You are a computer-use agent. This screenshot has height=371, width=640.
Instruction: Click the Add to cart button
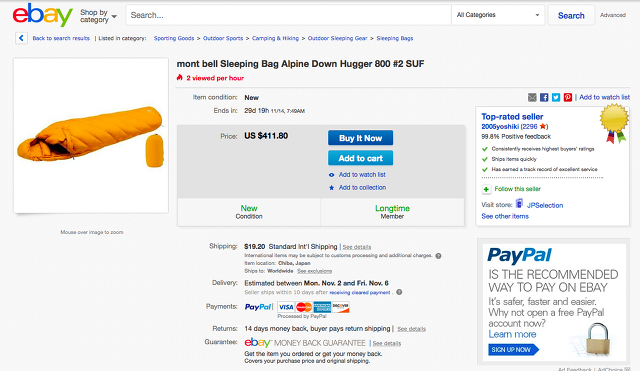click(360, 158)
